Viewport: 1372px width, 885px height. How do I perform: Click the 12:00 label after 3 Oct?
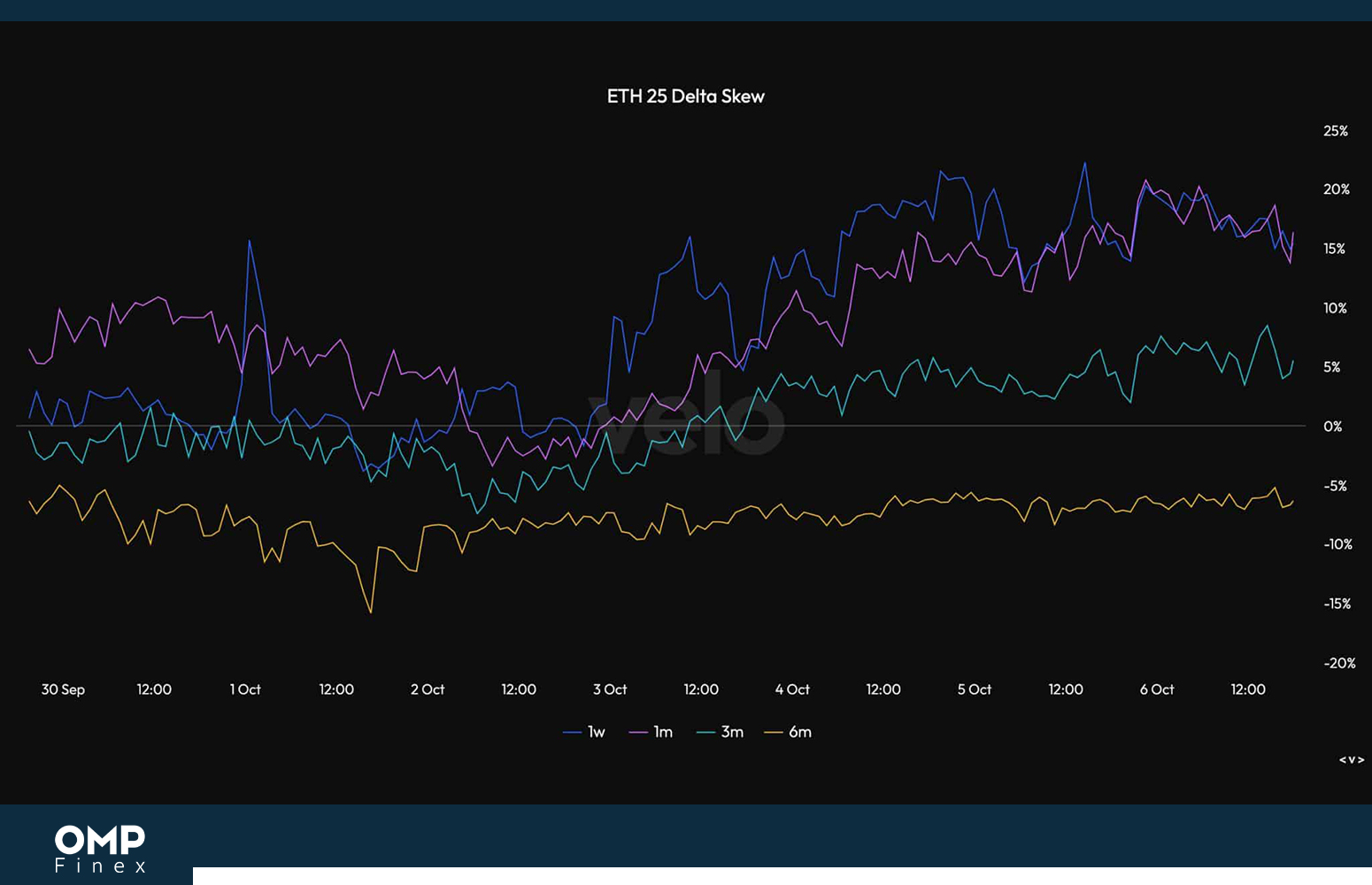[x=701, y=689]
